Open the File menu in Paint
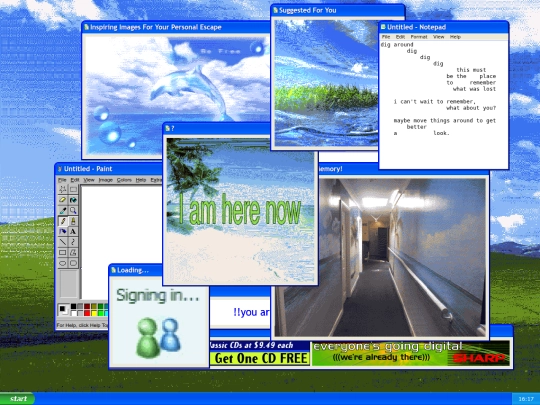This screenshot has height=405, width=540. 62,180
